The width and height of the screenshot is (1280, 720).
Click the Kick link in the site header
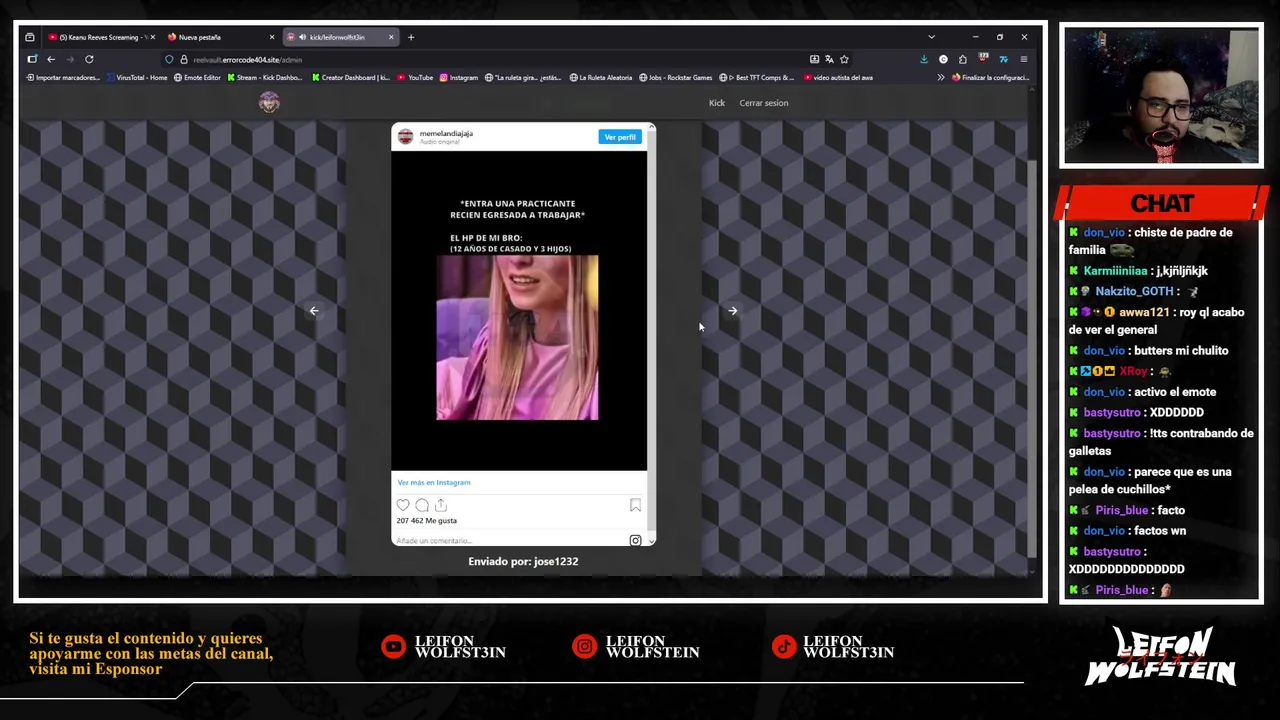pos(717,103)
